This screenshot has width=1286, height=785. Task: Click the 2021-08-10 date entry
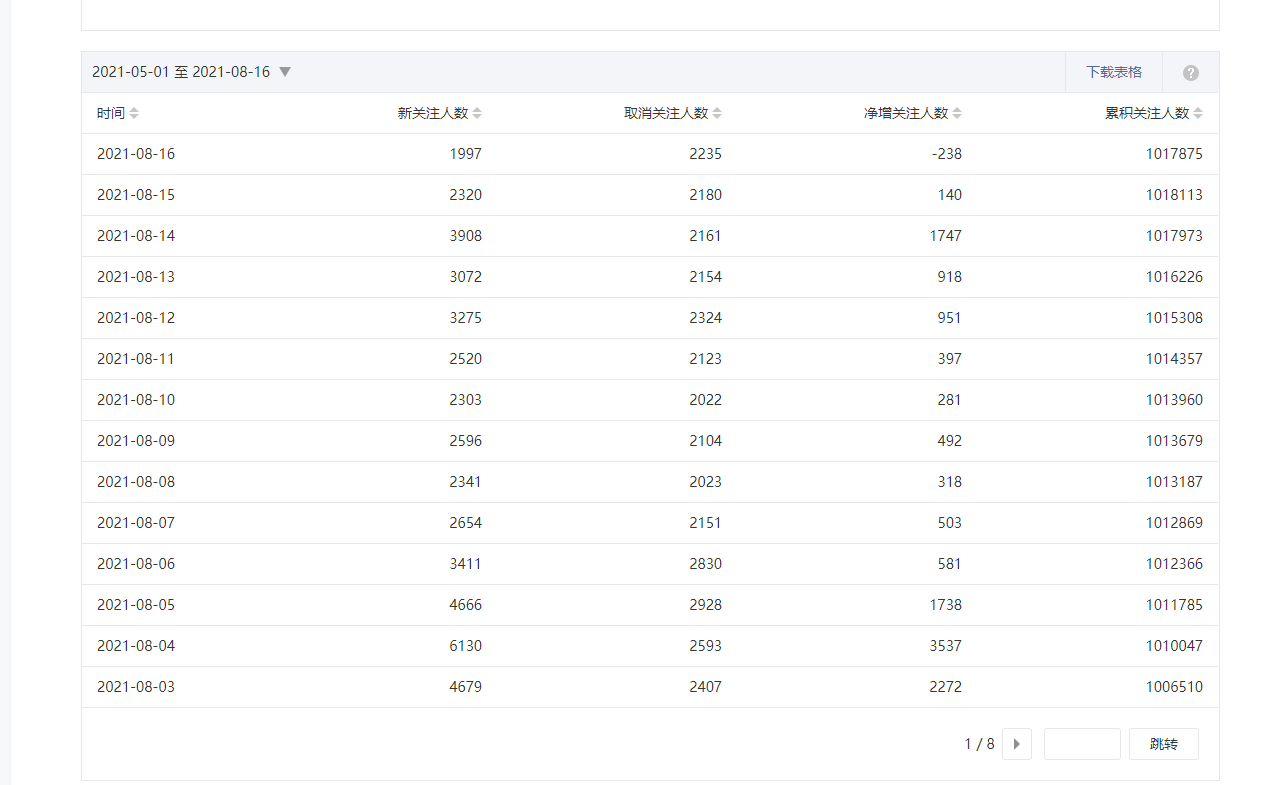136,400
